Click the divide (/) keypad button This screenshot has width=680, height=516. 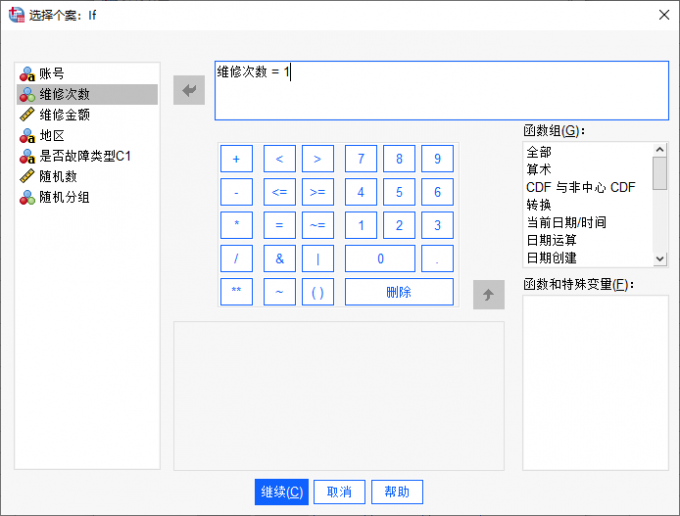[x=236, y=258]
